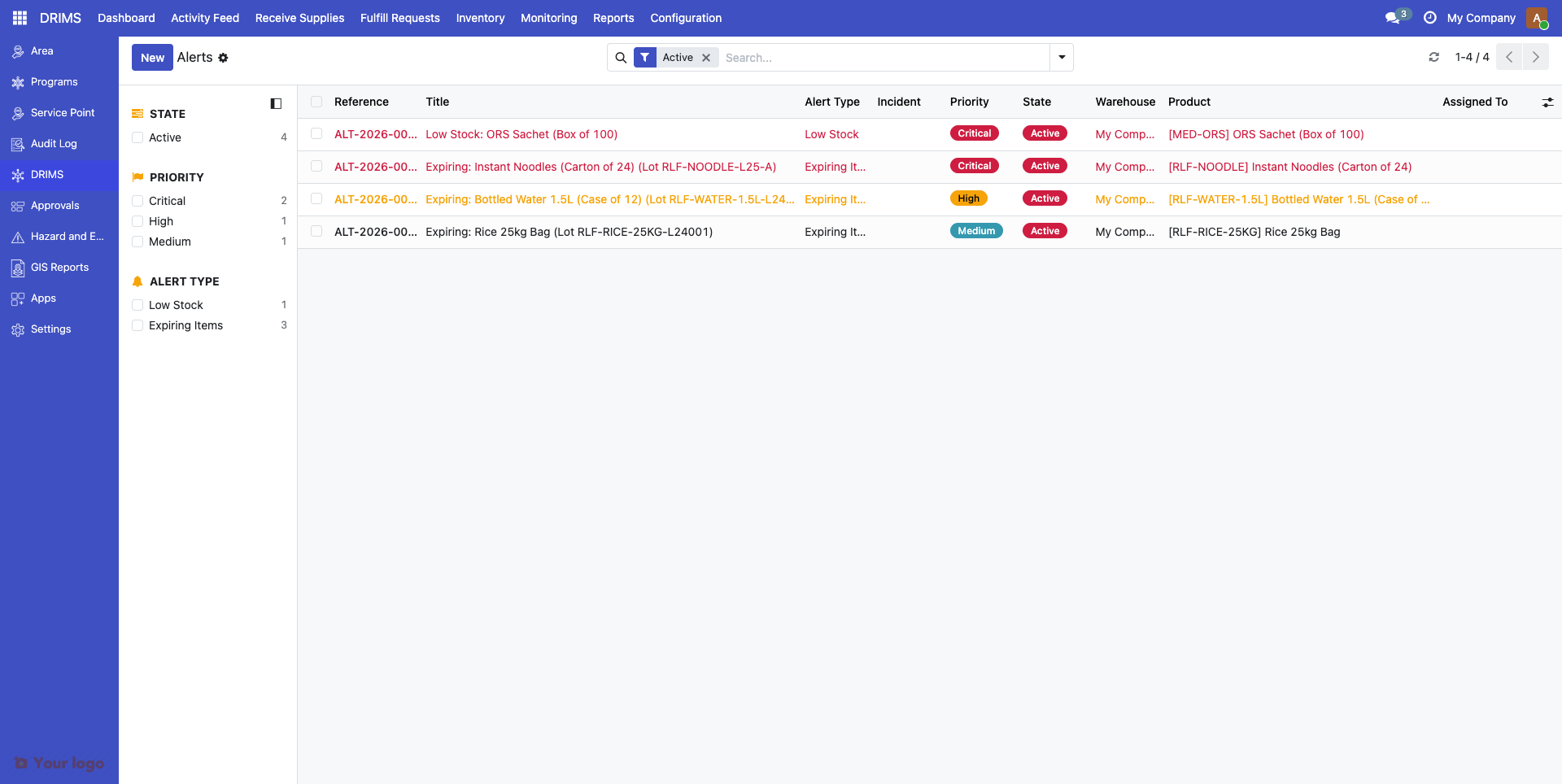The height and width of the screenshot is (784, 1562).
Task: Check the Low Stock ORS Sachet row
Action: (316, 134)
